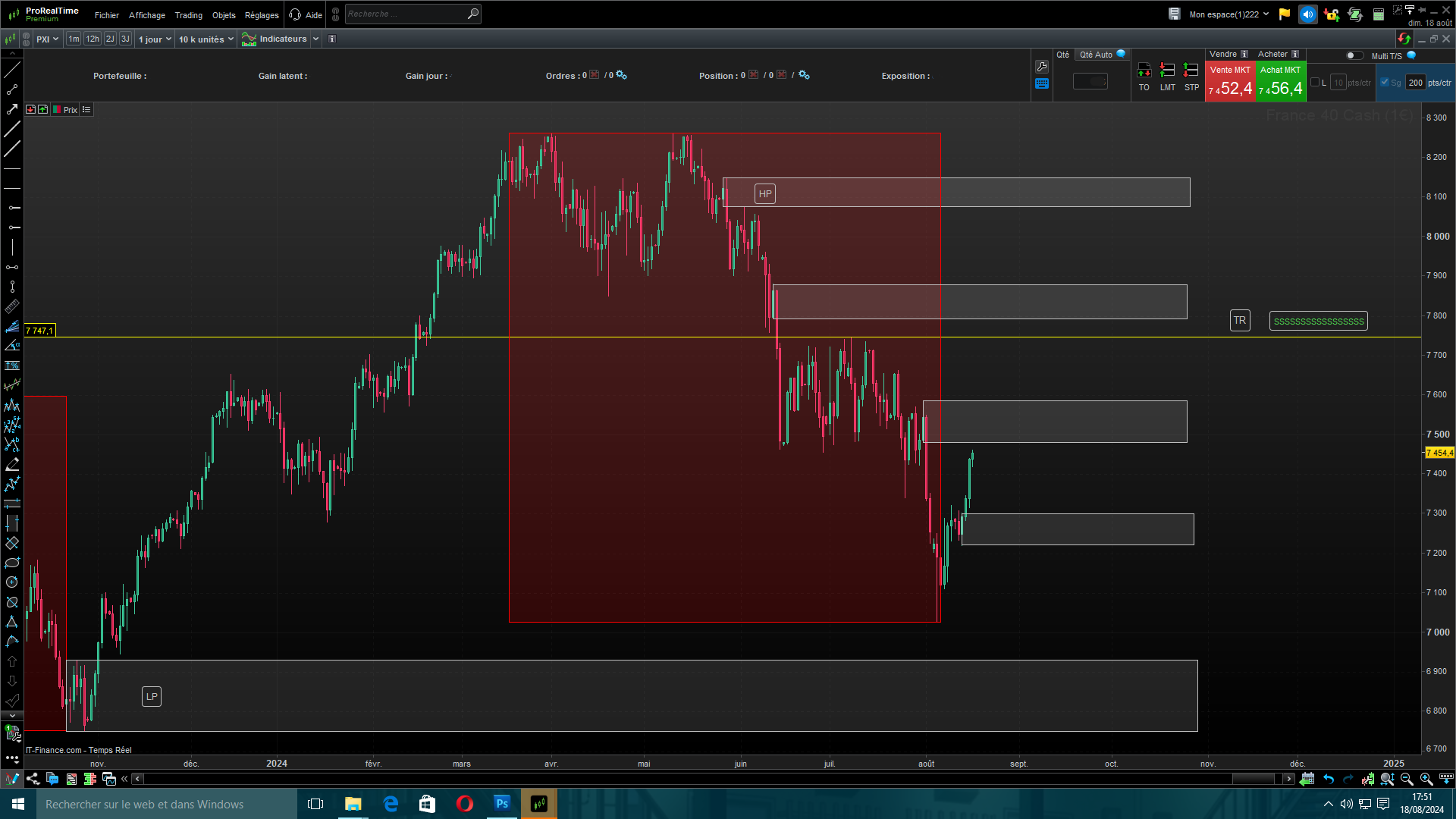
Task: Uncheck the Sg stop checkbox
Action: click(x=1385, y=83)
